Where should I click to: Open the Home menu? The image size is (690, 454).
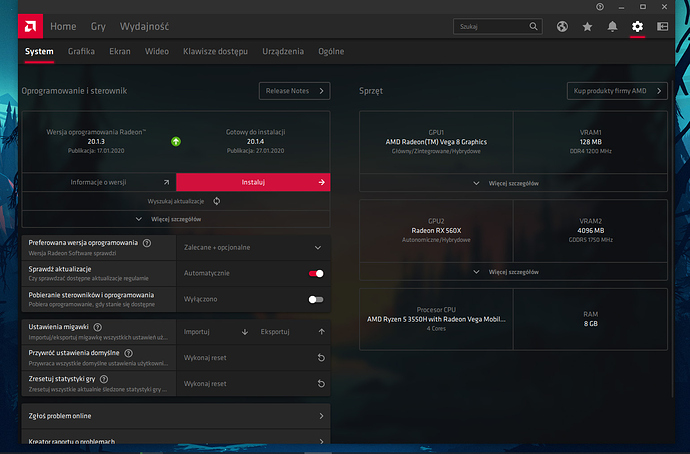pos(63,26)
